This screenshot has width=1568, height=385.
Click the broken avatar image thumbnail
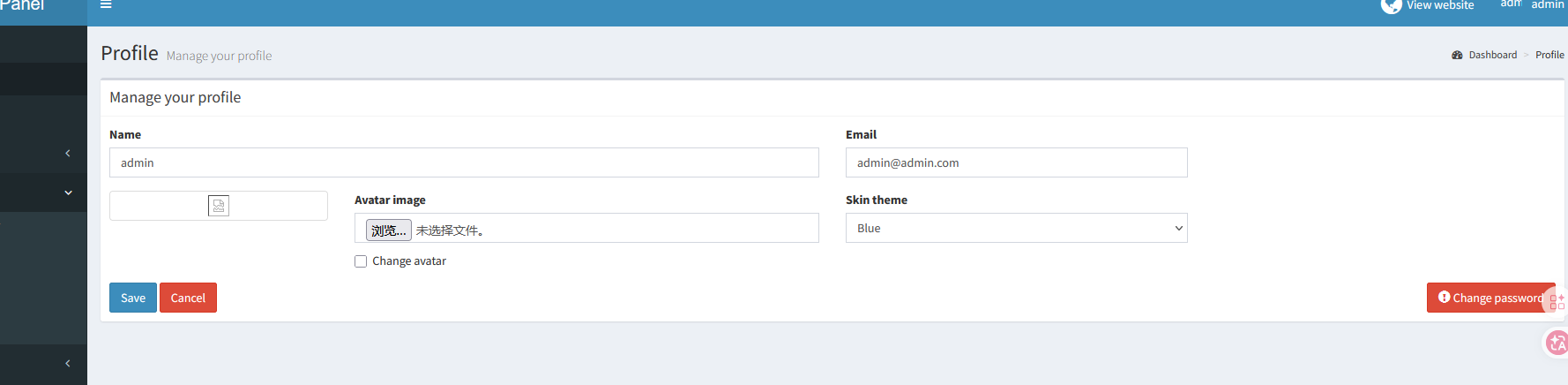click(219, 206)
